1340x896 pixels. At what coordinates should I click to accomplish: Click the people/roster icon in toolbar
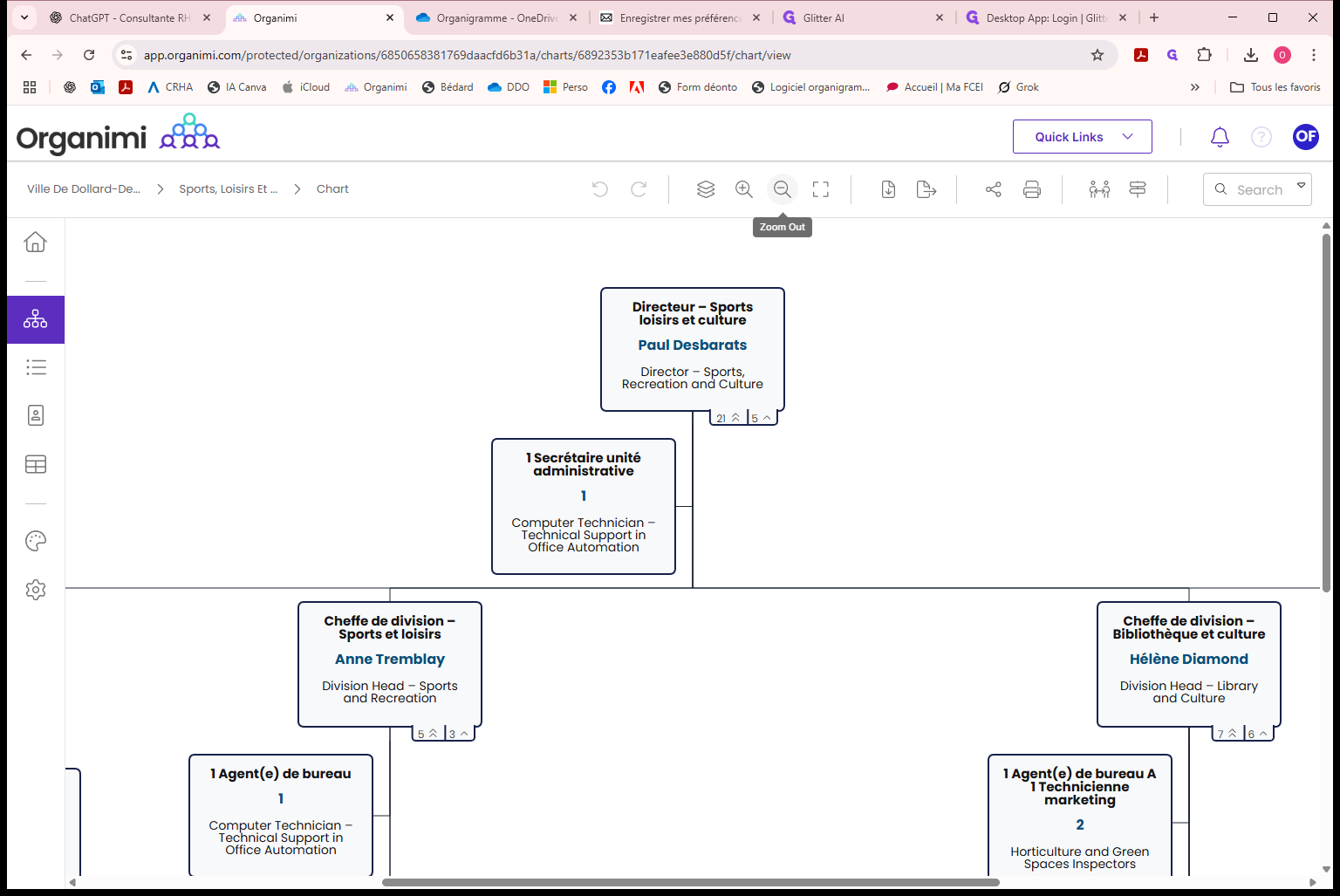point(1099,189)
